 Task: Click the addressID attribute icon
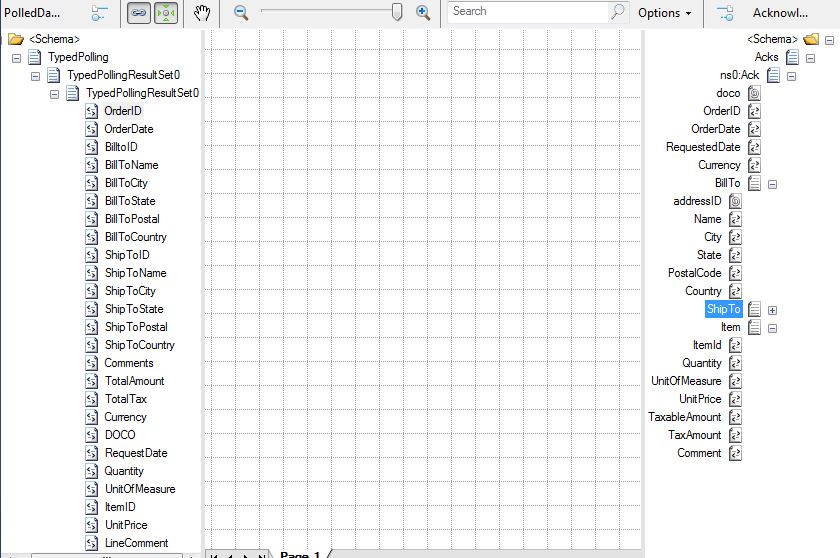pyautogui.click(x=736, y=201)
